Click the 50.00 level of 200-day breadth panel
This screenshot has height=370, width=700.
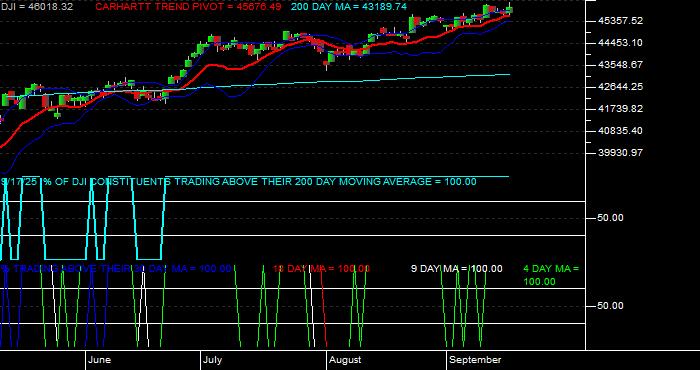coord(610,218)
